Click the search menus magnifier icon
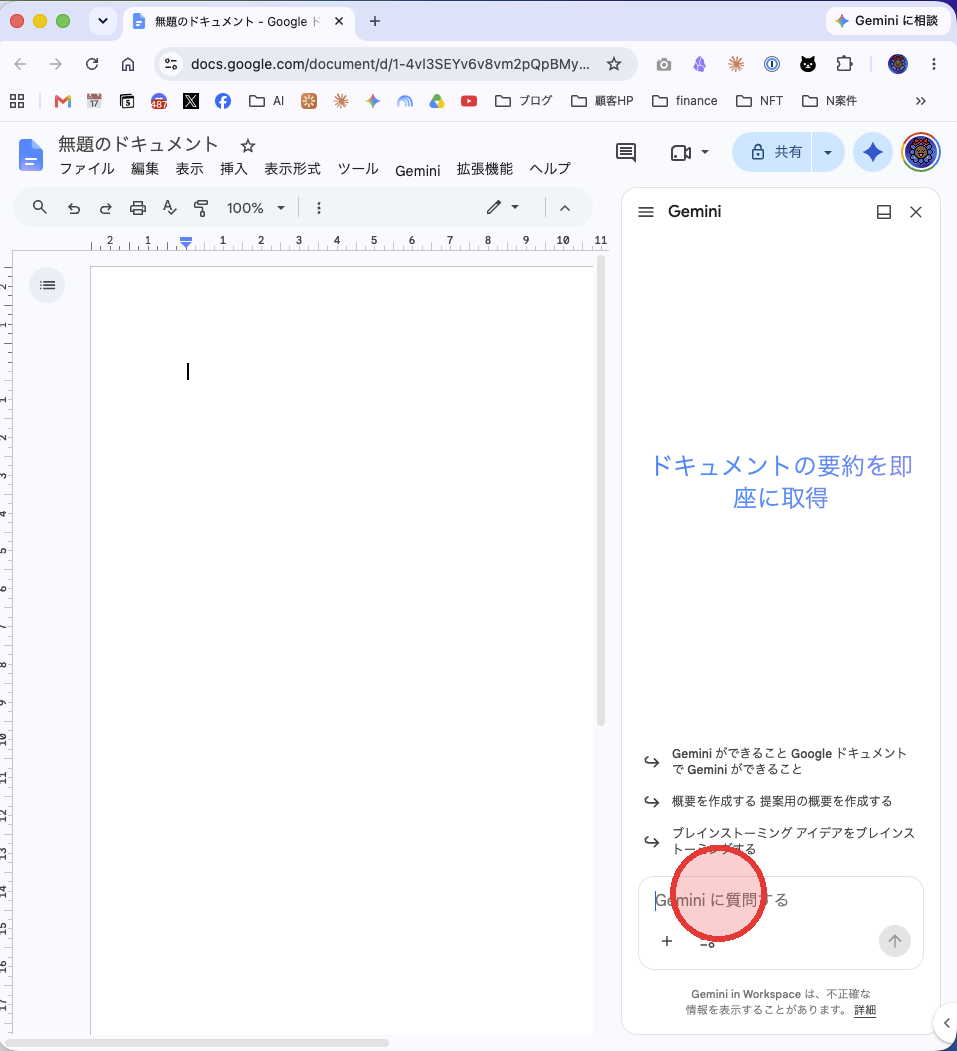 [x=40, y=208]
